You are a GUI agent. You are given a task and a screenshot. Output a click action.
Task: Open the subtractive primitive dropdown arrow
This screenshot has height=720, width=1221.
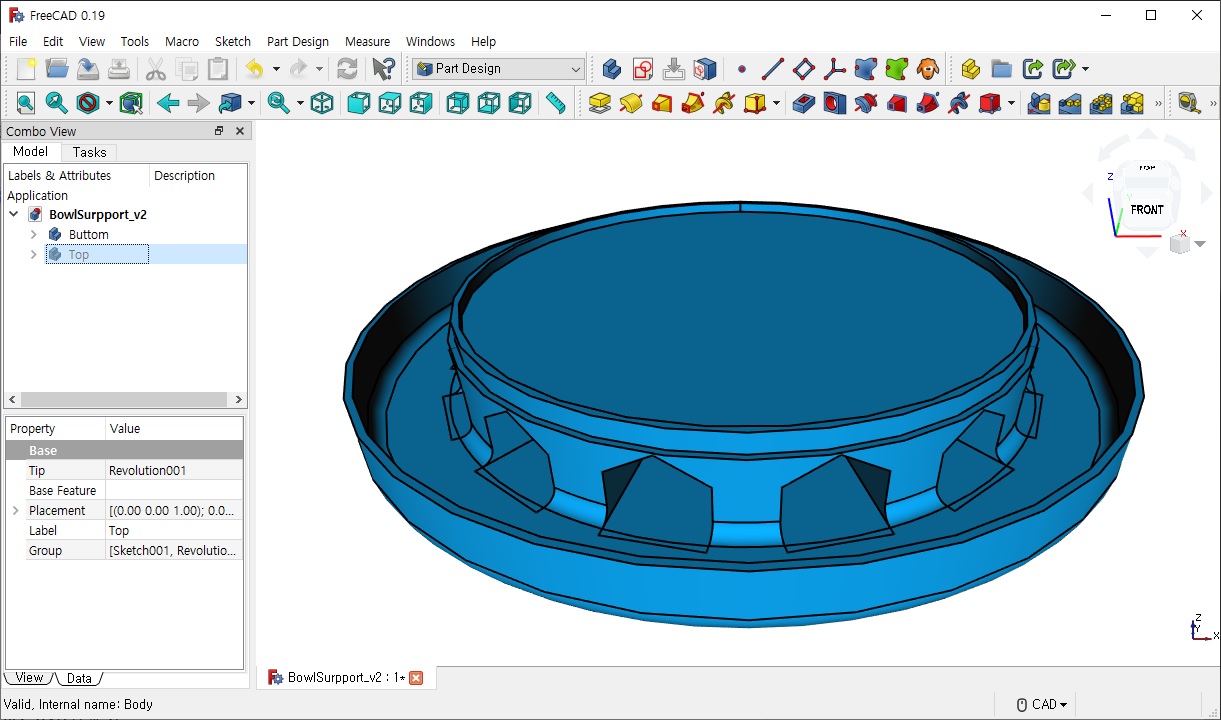tap(1011, 103)
